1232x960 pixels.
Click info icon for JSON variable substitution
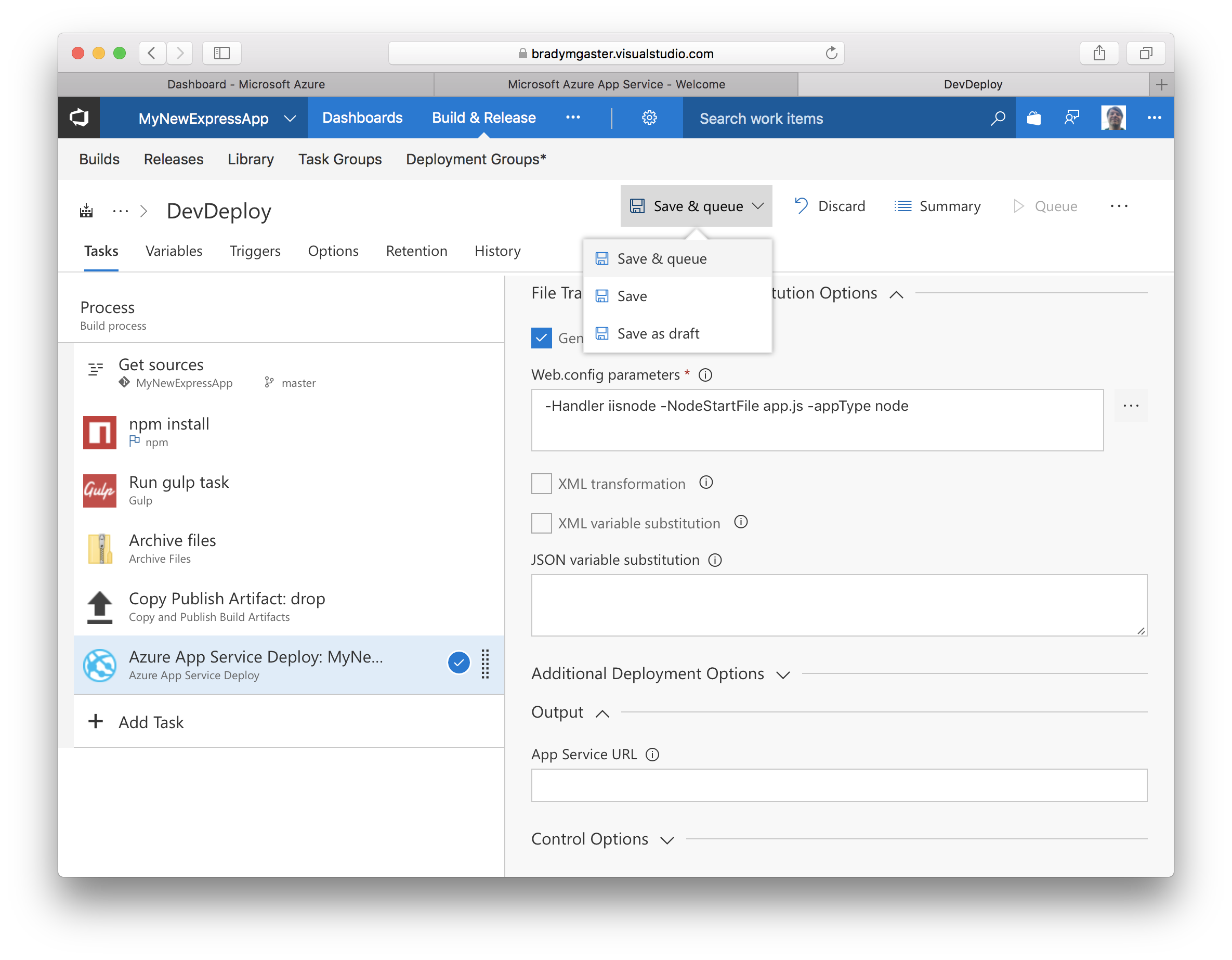click(715, 560)
